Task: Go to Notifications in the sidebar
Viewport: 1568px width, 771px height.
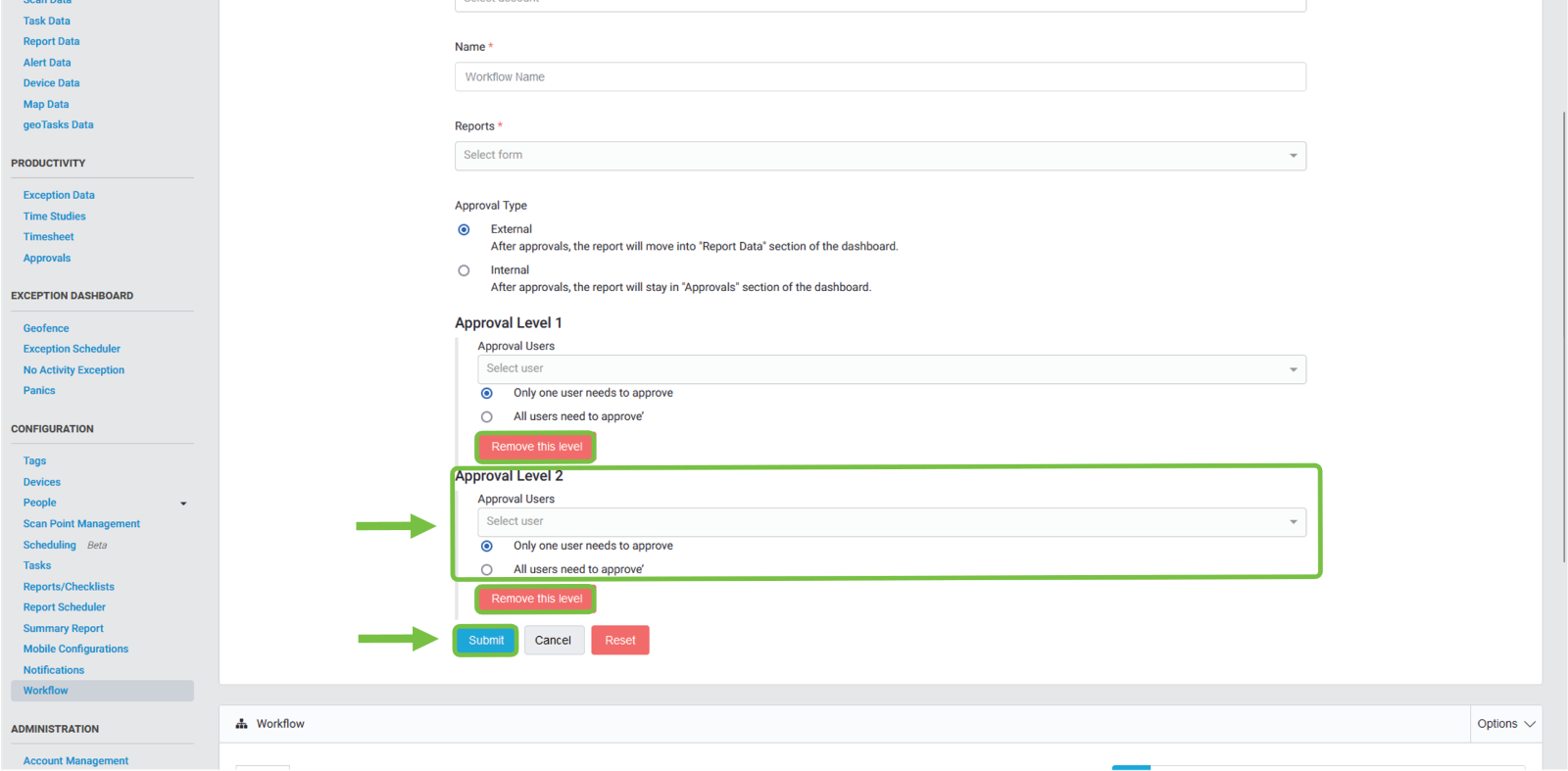Action: (x=54, y=670)
